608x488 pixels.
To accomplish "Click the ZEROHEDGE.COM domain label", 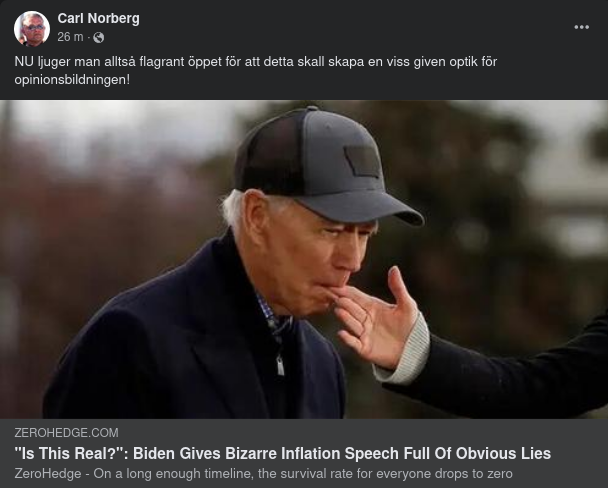I will [x=66, y=433].
